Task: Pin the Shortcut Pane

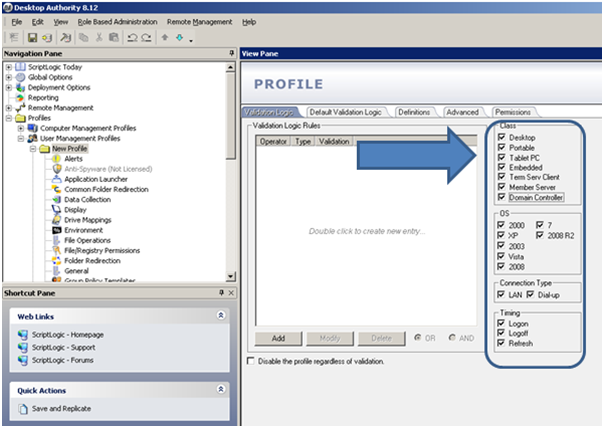Action: coord(221,293)
